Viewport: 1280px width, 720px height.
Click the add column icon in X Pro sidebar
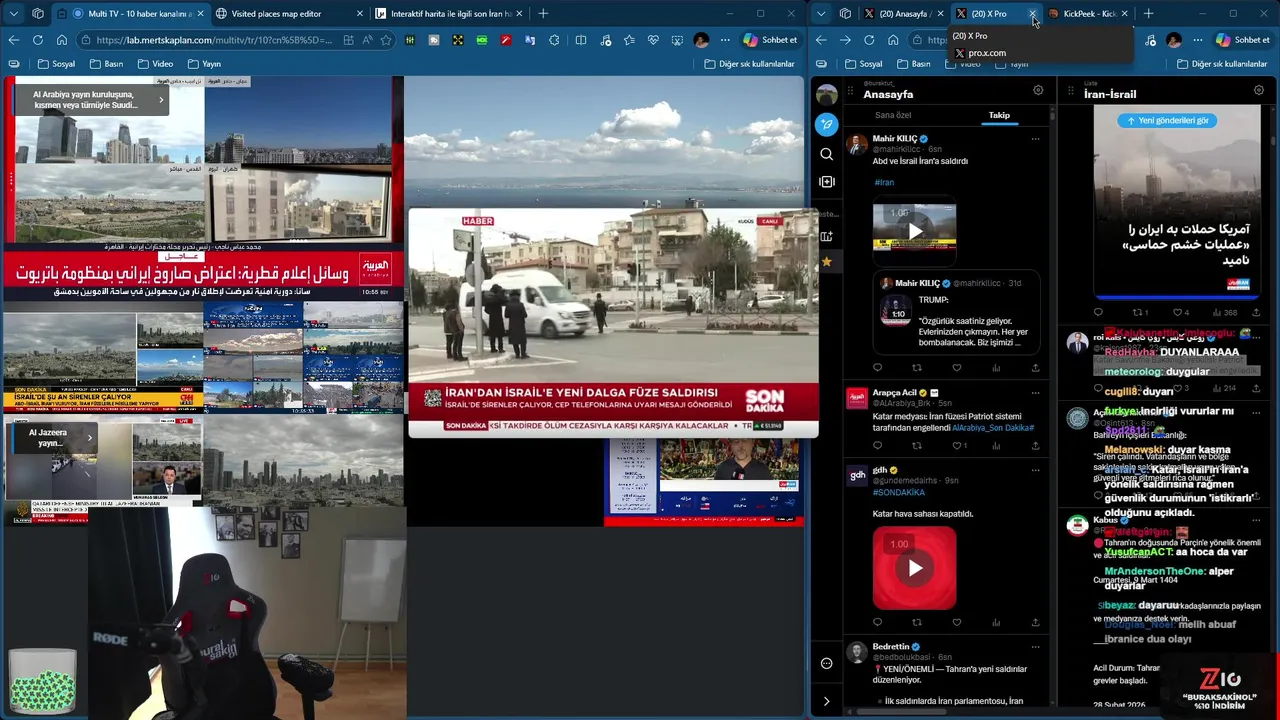[826, 182]
